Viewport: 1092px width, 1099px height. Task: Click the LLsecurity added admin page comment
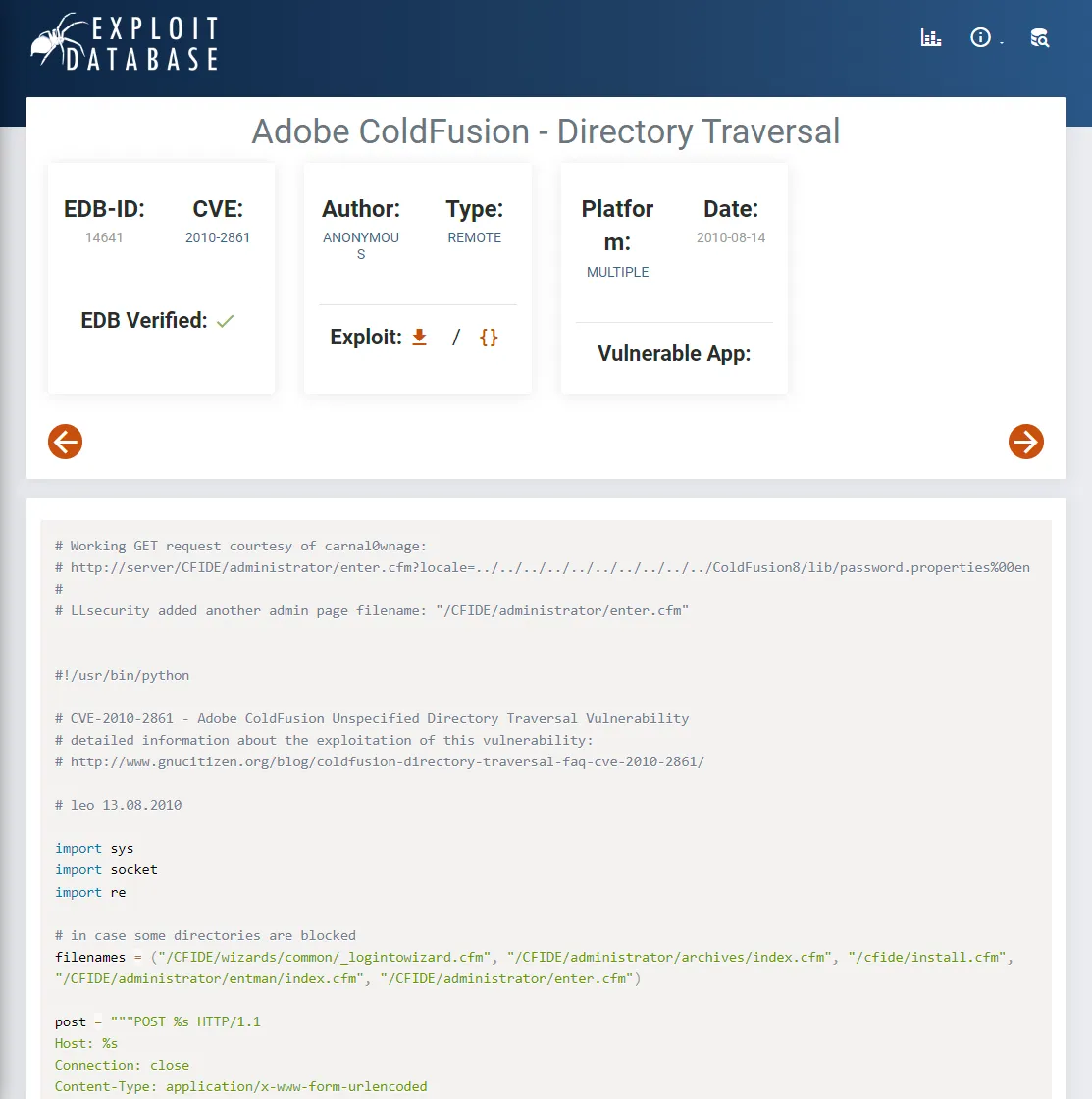372,610
